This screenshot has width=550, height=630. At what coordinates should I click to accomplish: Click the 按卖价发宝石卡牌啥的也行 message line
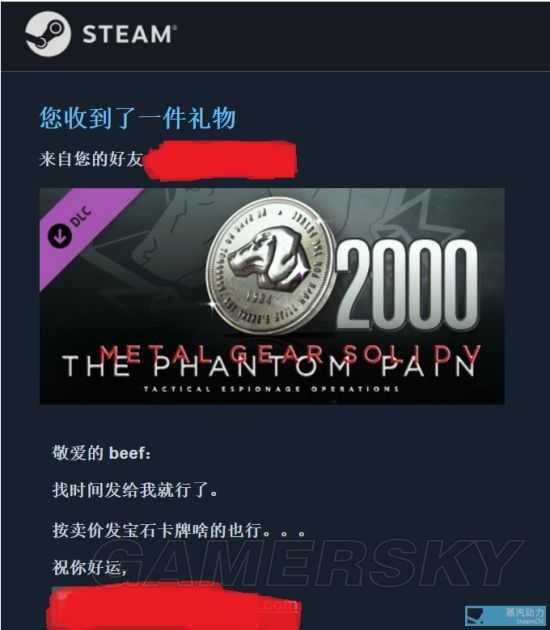pyautogui.click(x=179, y=530)
